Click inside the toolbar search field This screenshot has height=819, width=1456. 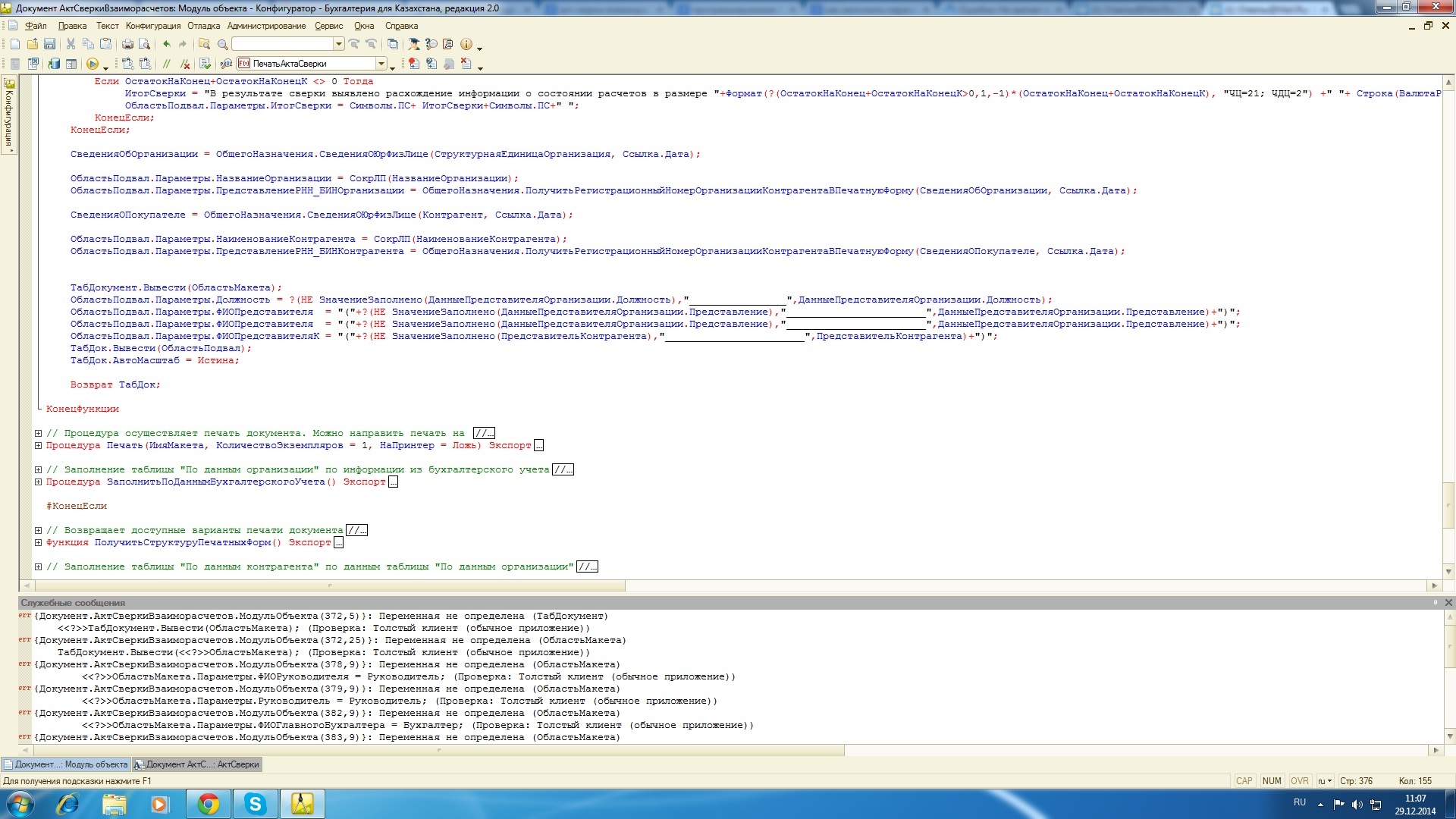pyautogui.click(x=282, y=44)
